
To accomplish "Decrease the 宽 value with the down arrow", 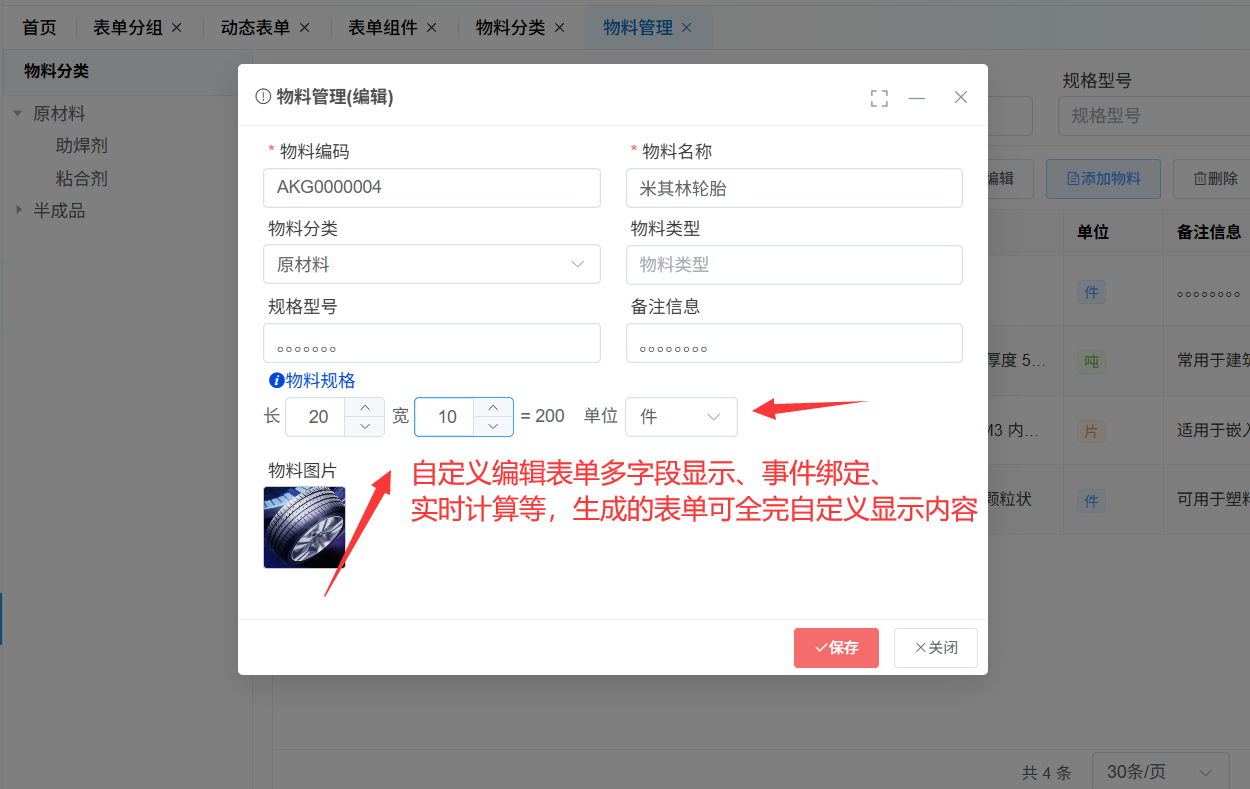I will click(x=493, y=427).
